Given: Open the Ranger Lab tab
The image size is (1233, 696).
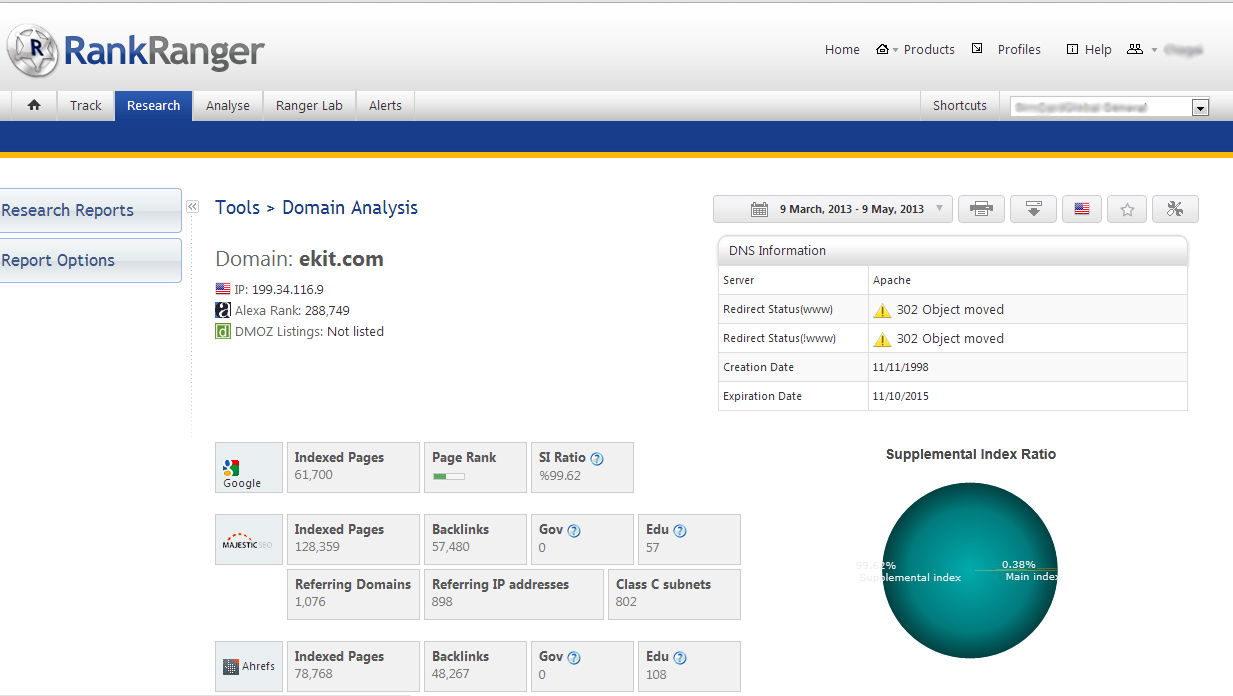Looking at the screenshot, I should 309,105.
